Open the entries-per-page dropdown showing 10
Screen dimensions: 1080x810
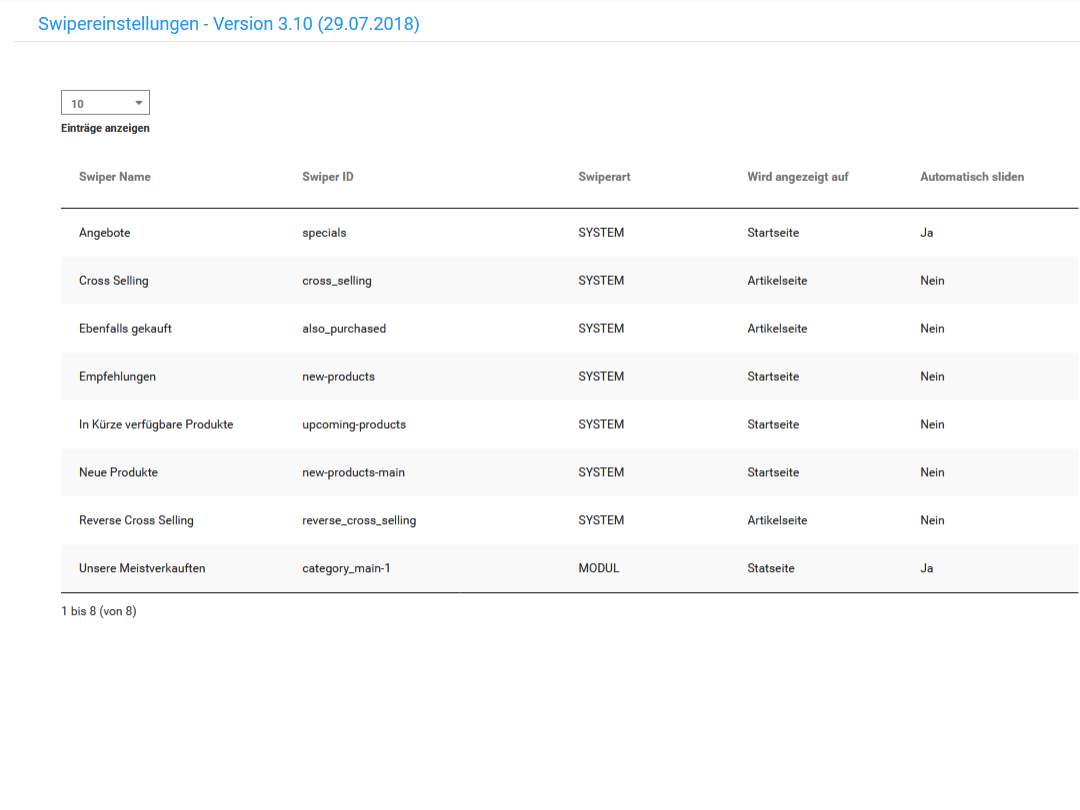pos(105,103)
